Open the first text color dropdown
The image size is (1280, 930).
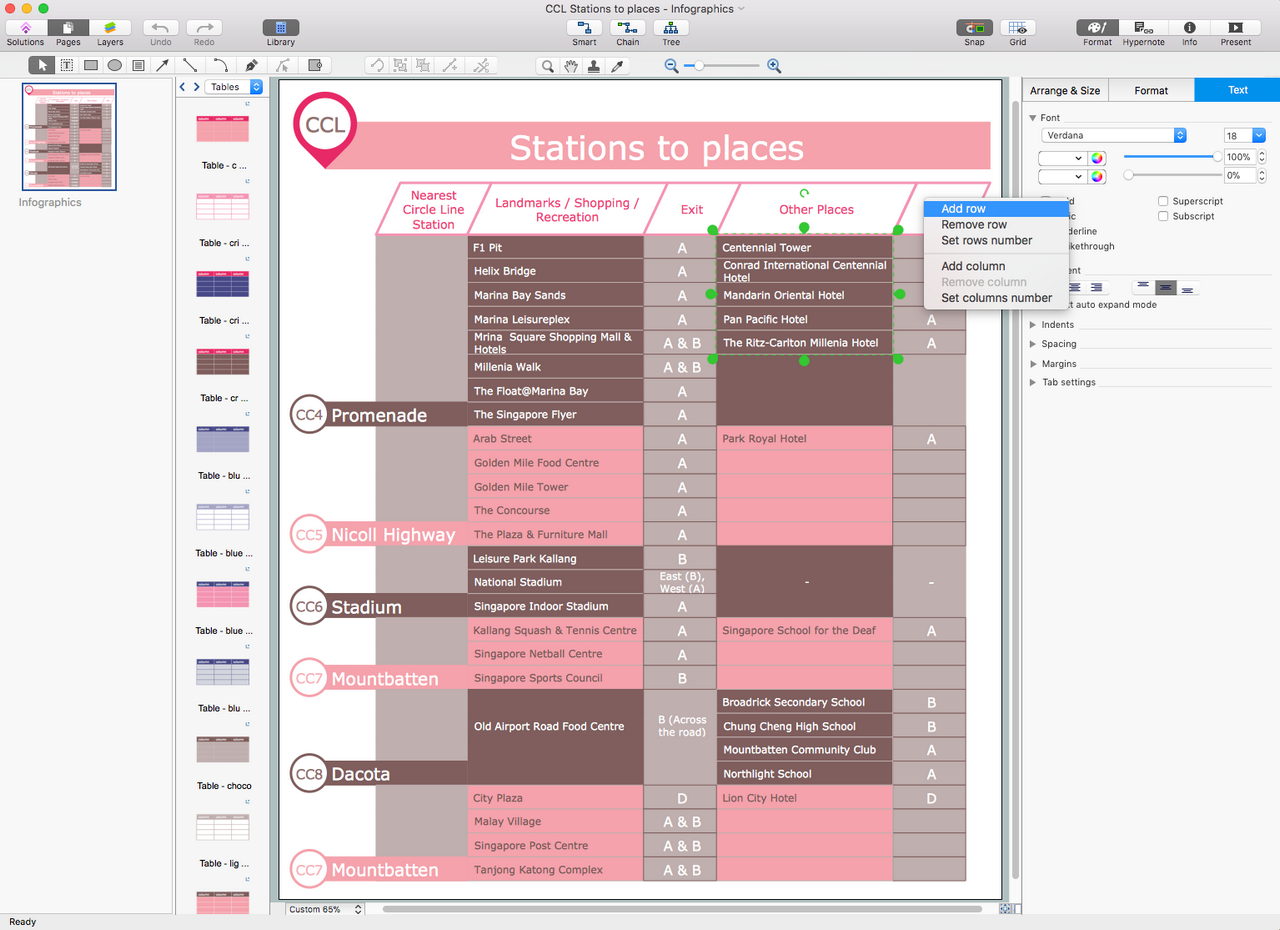[x=1063, y=158]
